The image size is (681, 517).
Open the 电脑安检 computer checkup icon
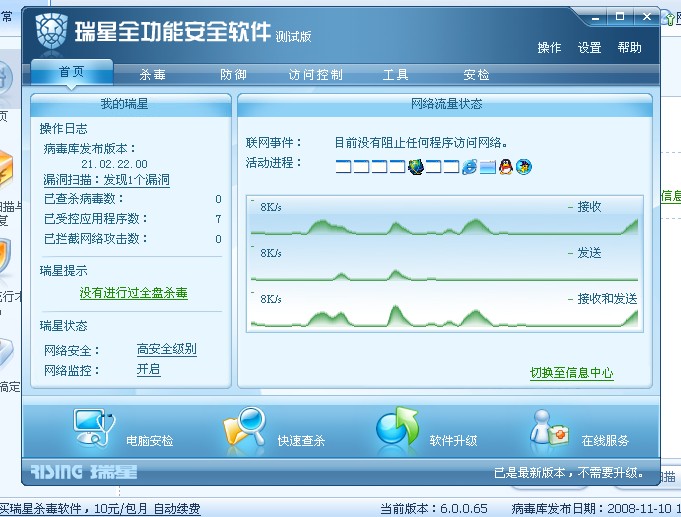click(94, 428)
